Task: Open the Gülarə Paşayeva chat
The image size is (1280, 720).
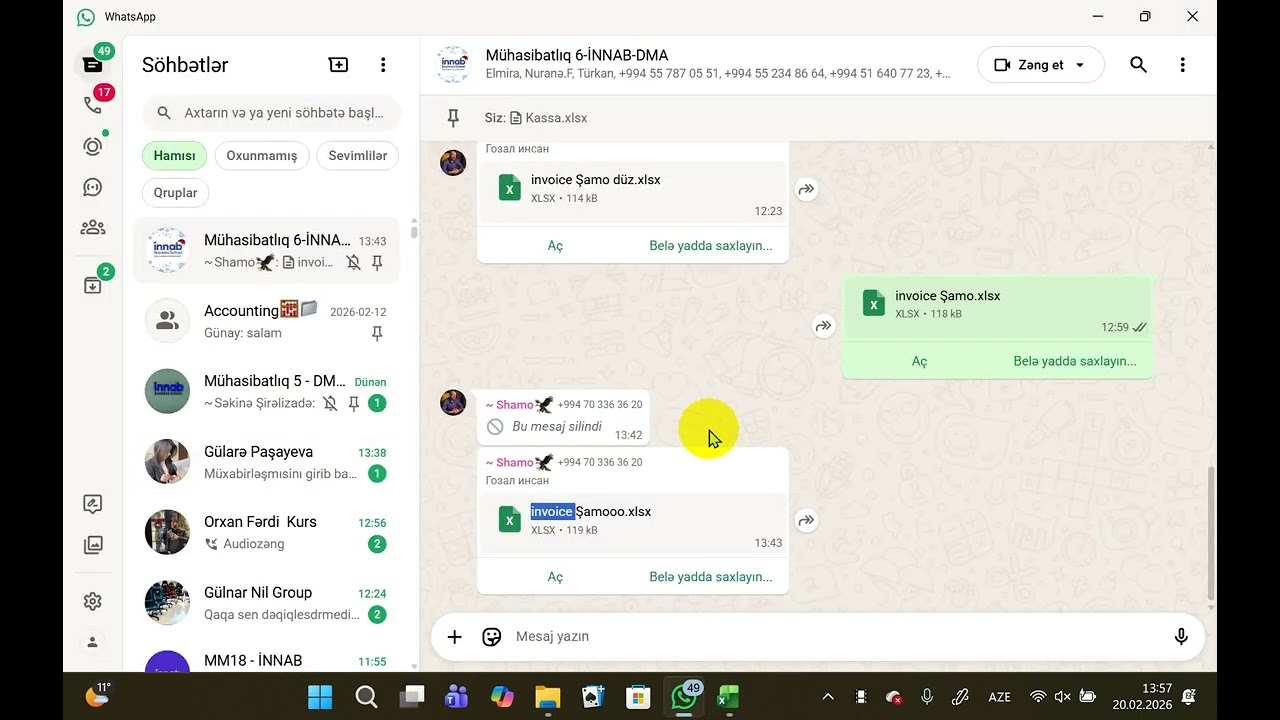Action: 266,462
